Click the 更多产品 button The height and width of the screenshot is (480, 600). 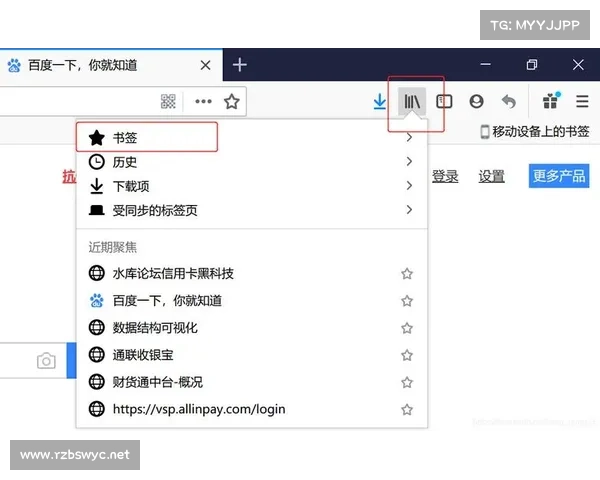(x=559, y=176)
